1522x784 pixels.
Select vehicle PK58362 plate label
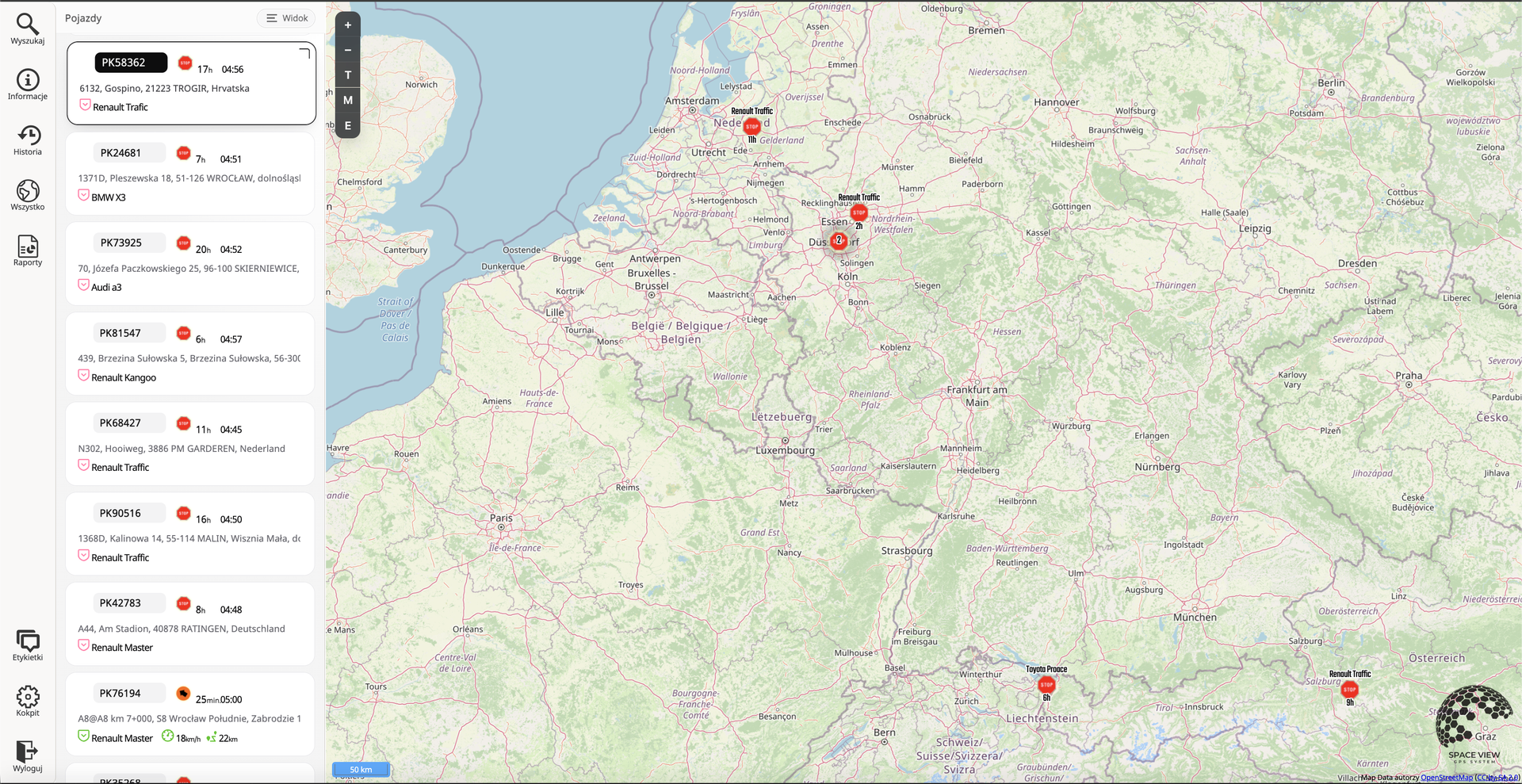tap(131, 63)
